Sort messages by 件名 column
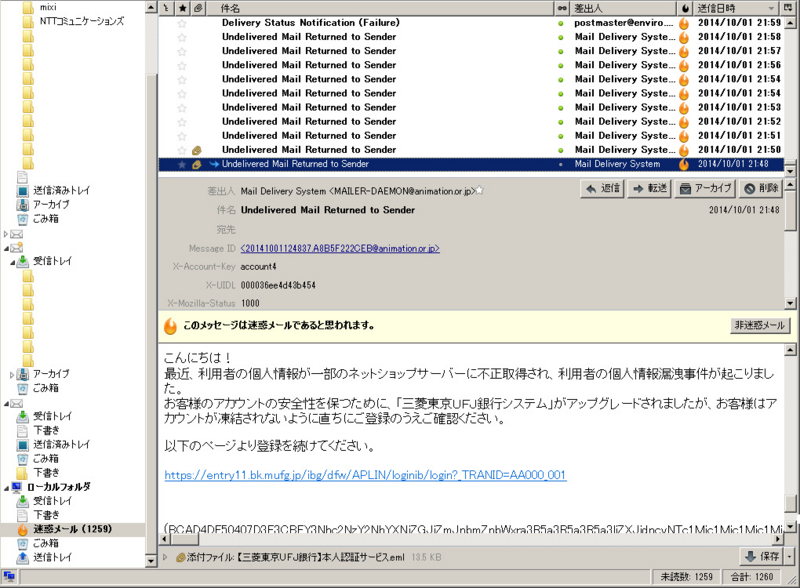The width and height of the screenshot is (800, 588). pos(380,8)
